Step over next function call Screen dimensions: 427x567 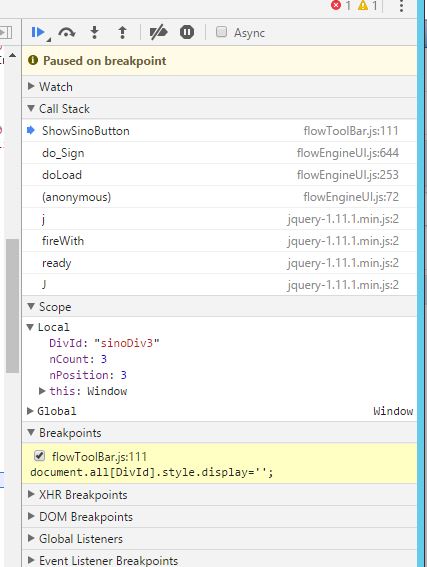tap(67, 33)
